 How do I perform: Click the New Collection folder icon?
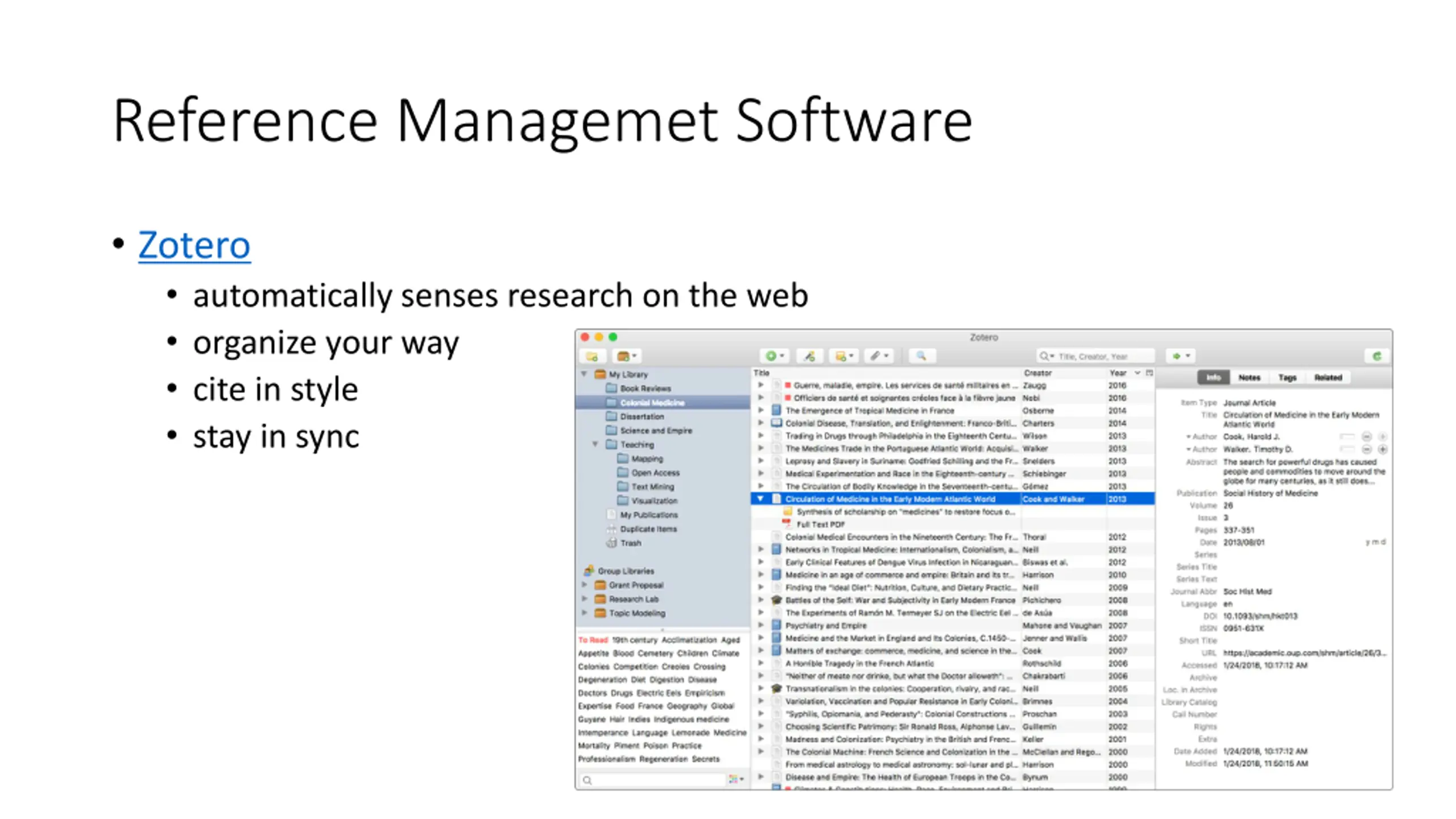coord(591,356)
